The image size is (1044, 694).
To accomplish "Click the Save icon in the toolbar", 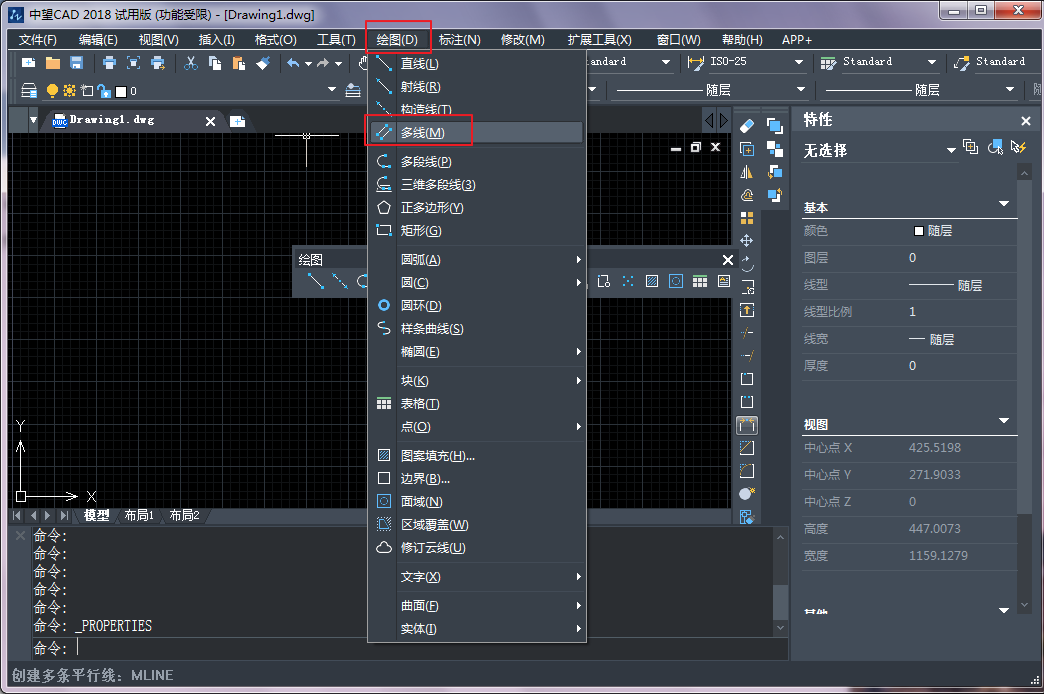I will coord(76,63).
